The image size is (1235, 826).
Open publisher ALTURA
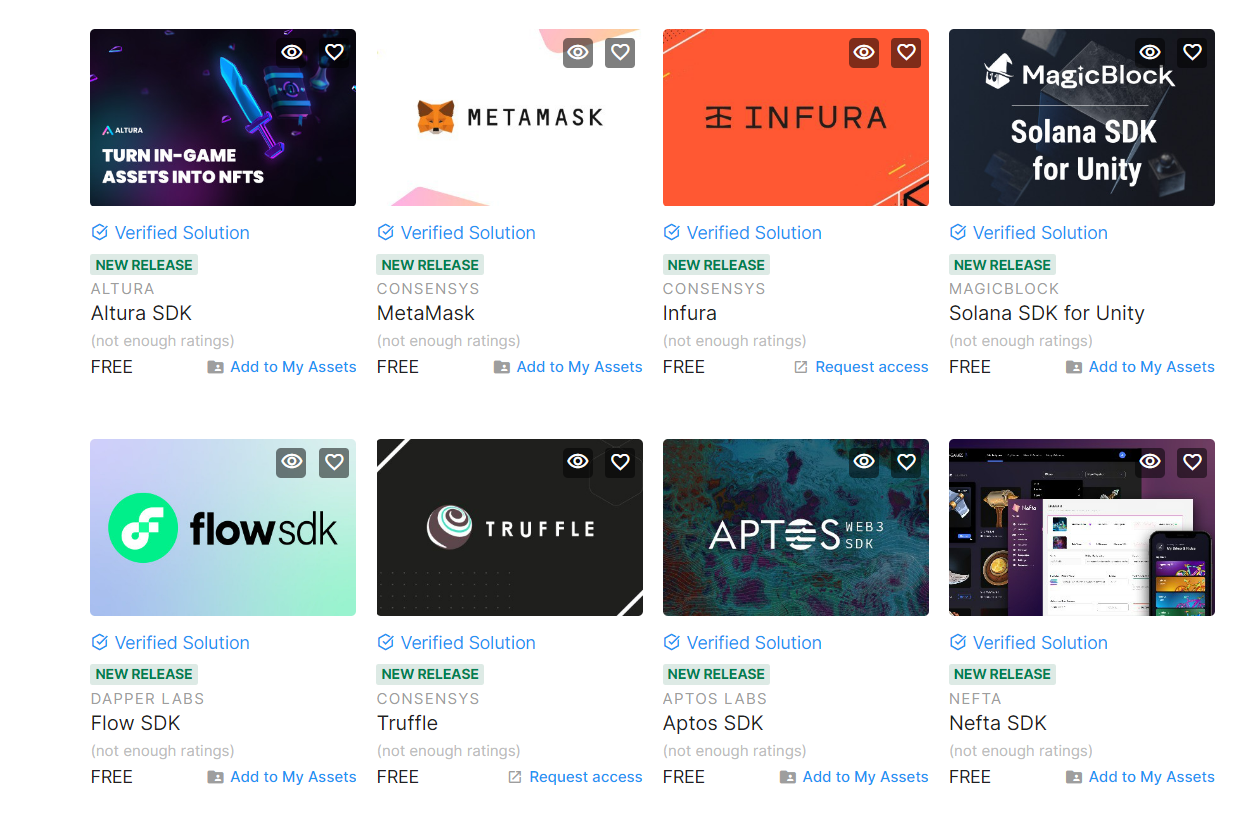point(122,289)
